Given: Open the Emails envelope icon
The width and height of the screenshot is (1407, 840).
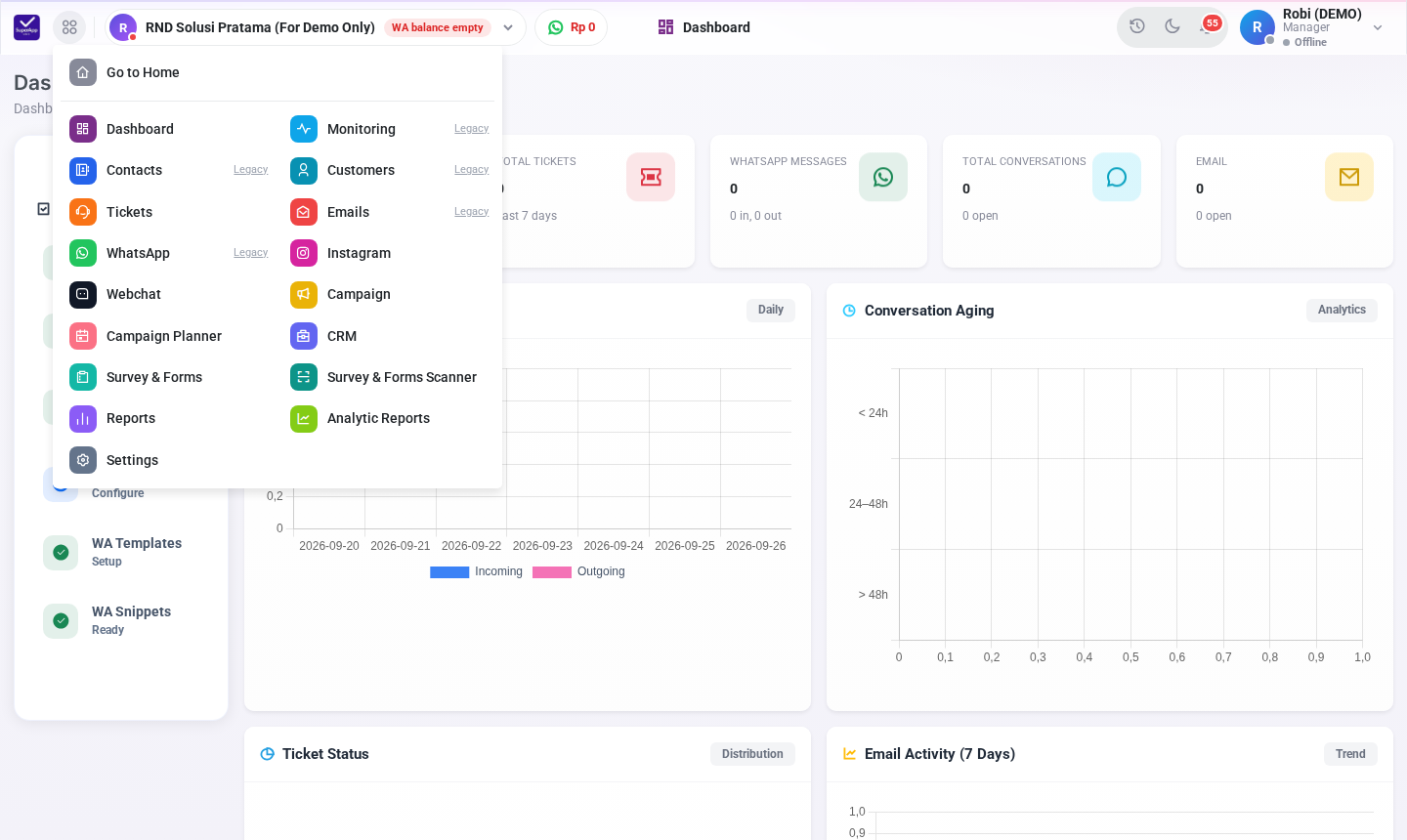Looking at the screenshot, I should (304, 212).
